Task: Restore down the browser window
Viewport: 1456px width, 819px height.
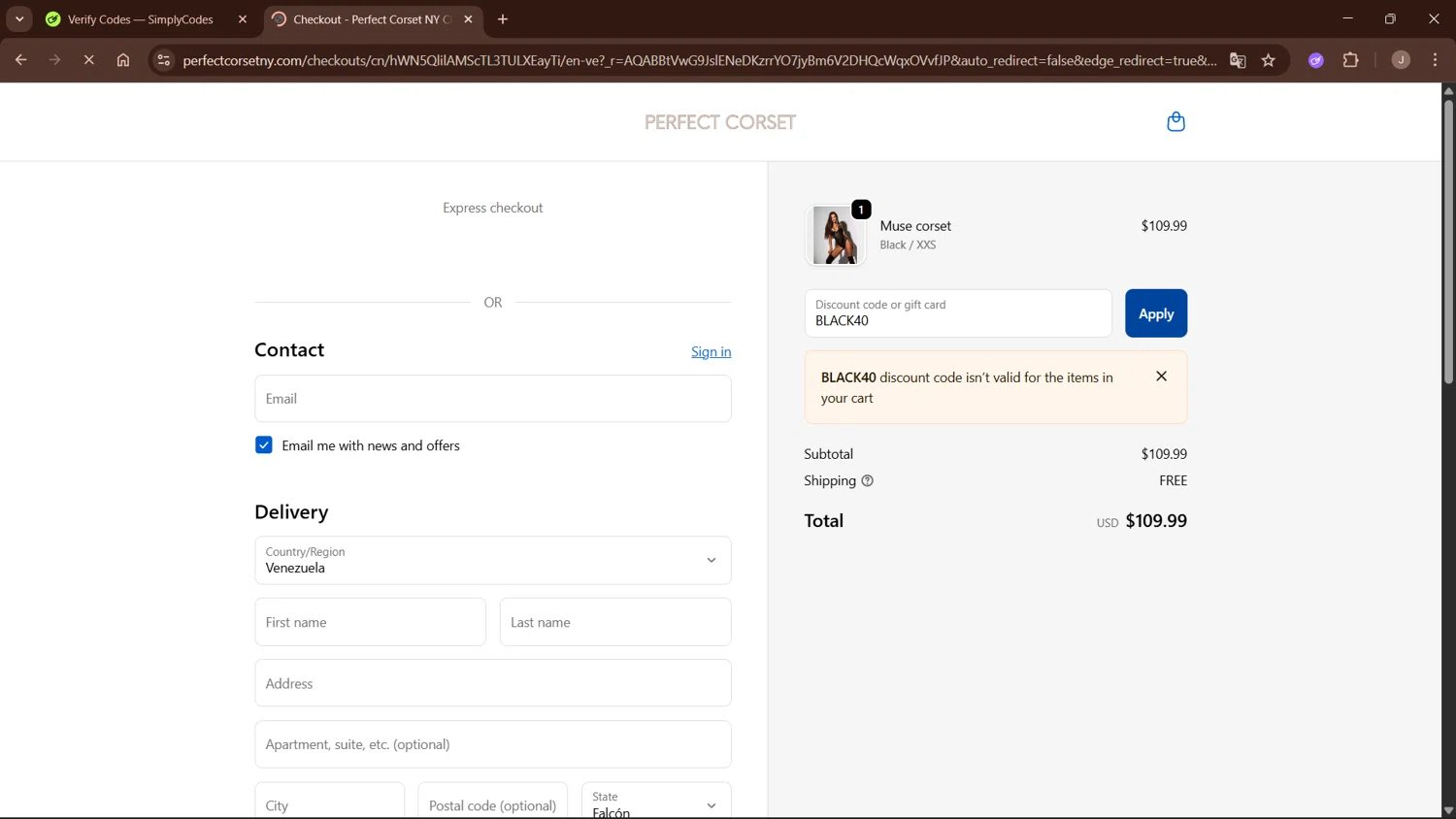Action: click(x=1390, y=19)
